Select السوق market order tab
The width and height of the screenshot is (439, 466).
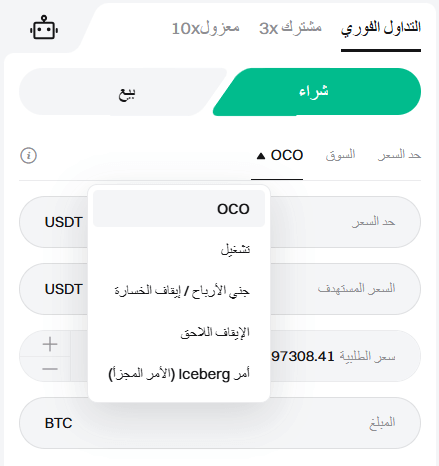coord(340,155)
